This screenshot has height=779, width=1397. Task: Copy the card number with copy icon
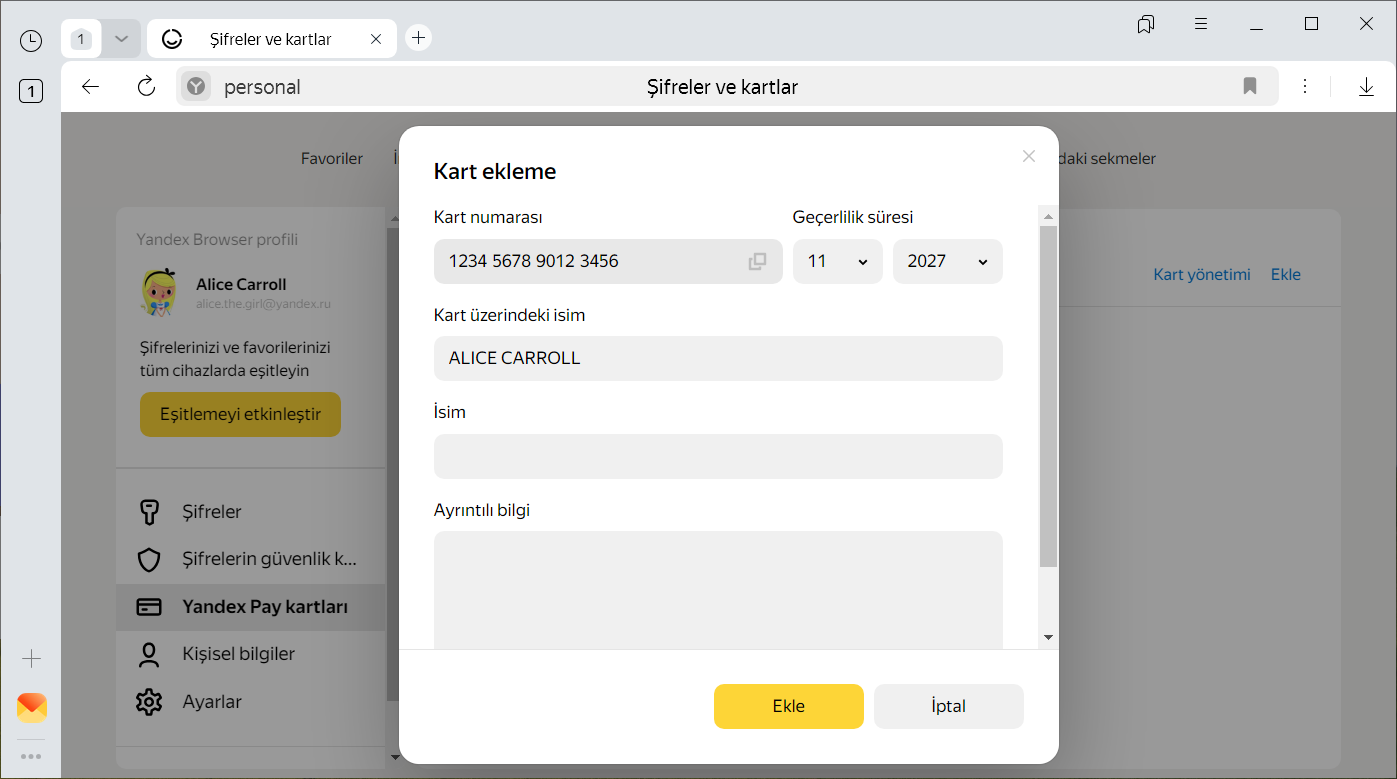click(x=757, y=261)
